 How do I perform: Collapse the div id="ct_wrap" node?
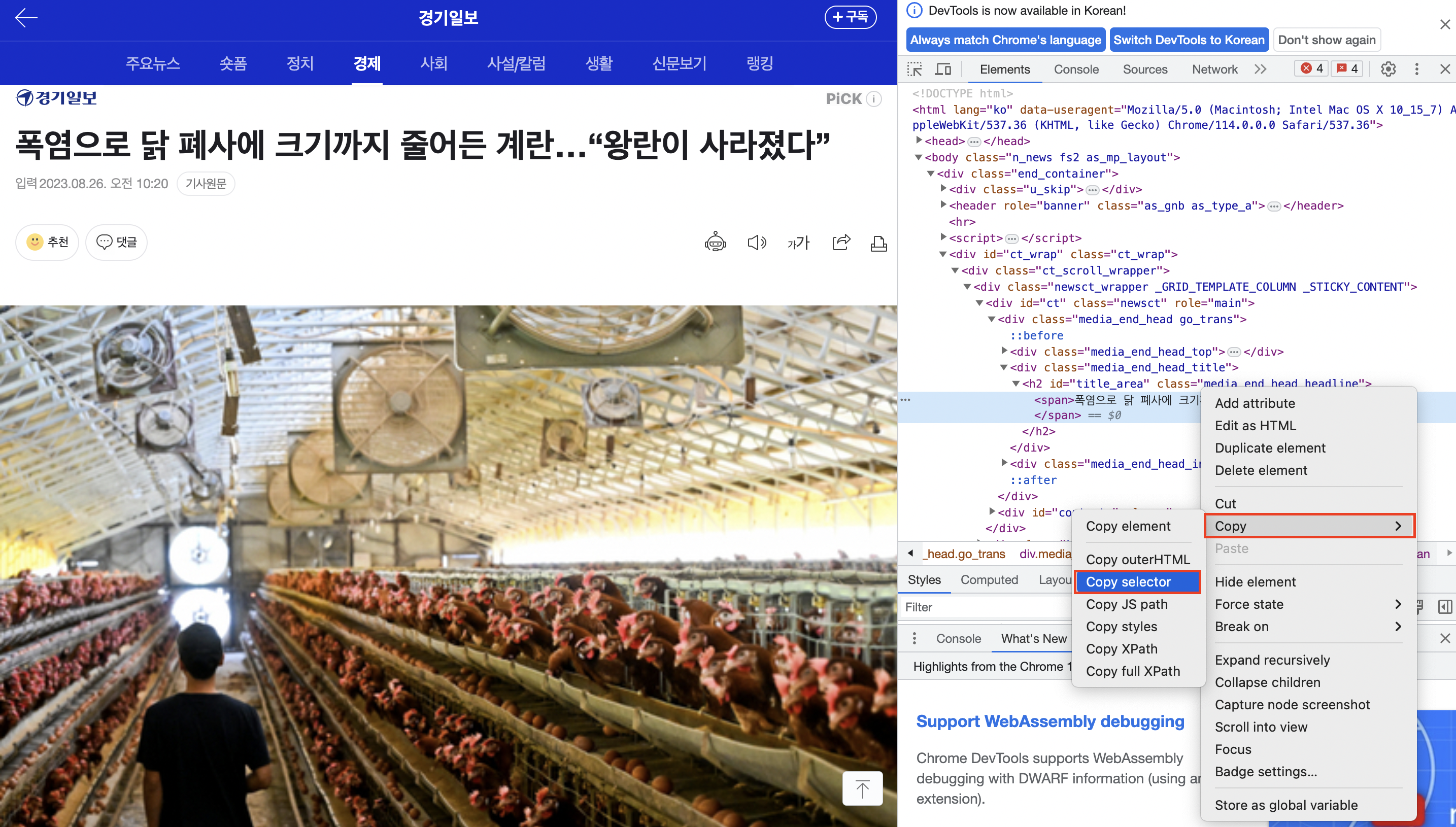[943, 254]
